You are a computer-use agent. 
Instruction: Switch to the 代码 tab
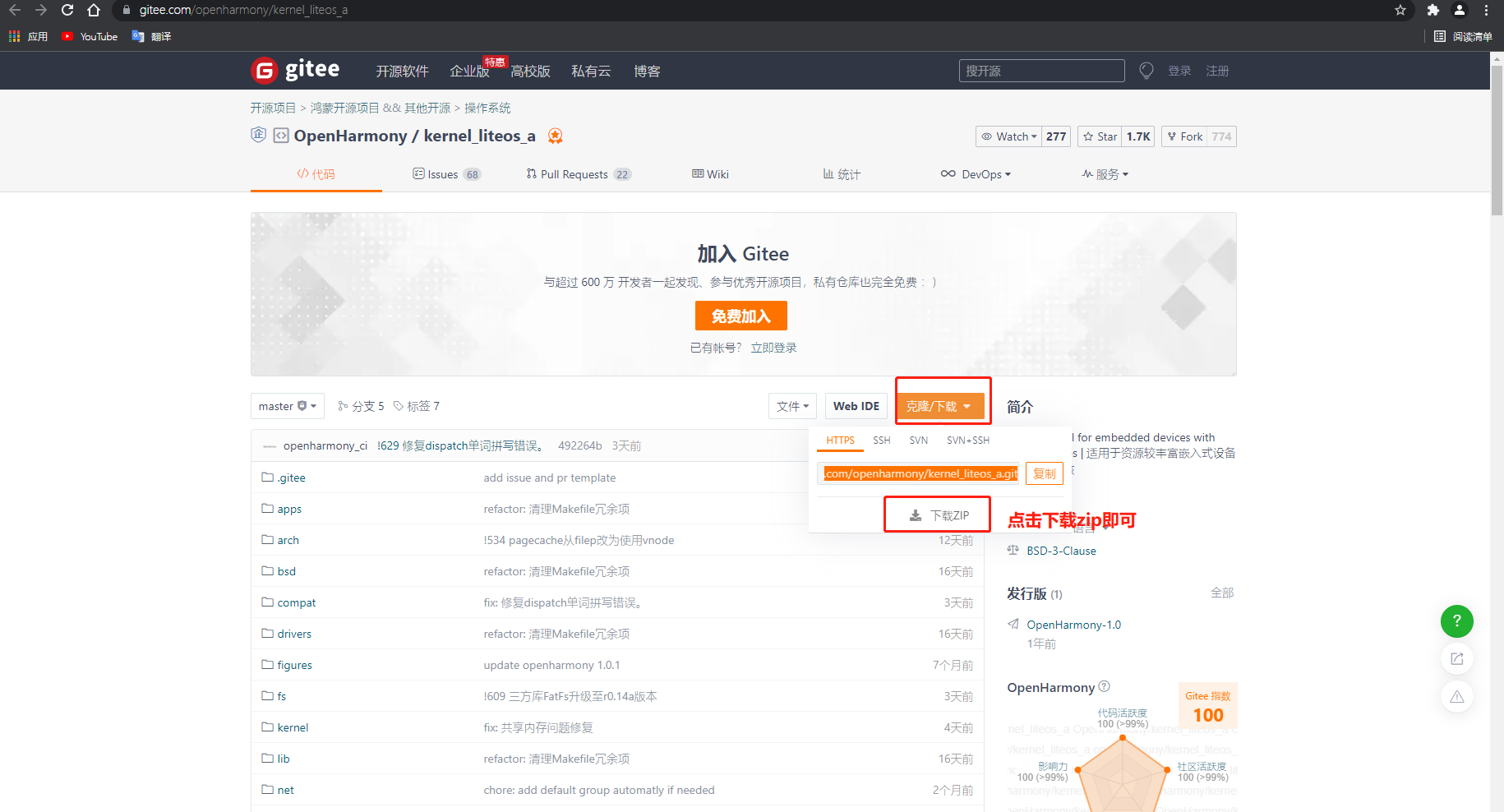tap(316, 174)
